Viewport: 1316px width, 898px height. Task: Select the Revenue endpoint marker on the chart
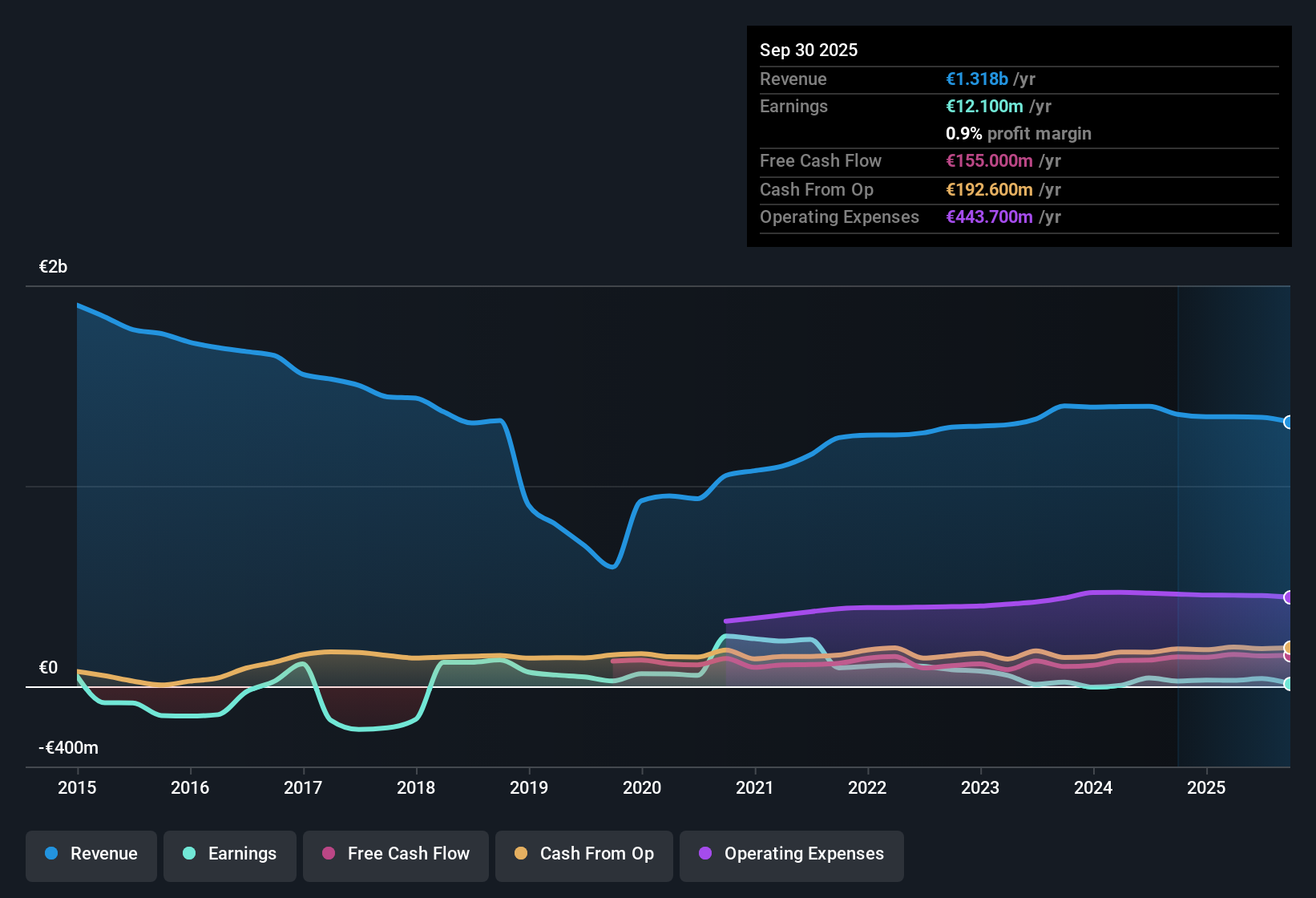pos(1288,422)
